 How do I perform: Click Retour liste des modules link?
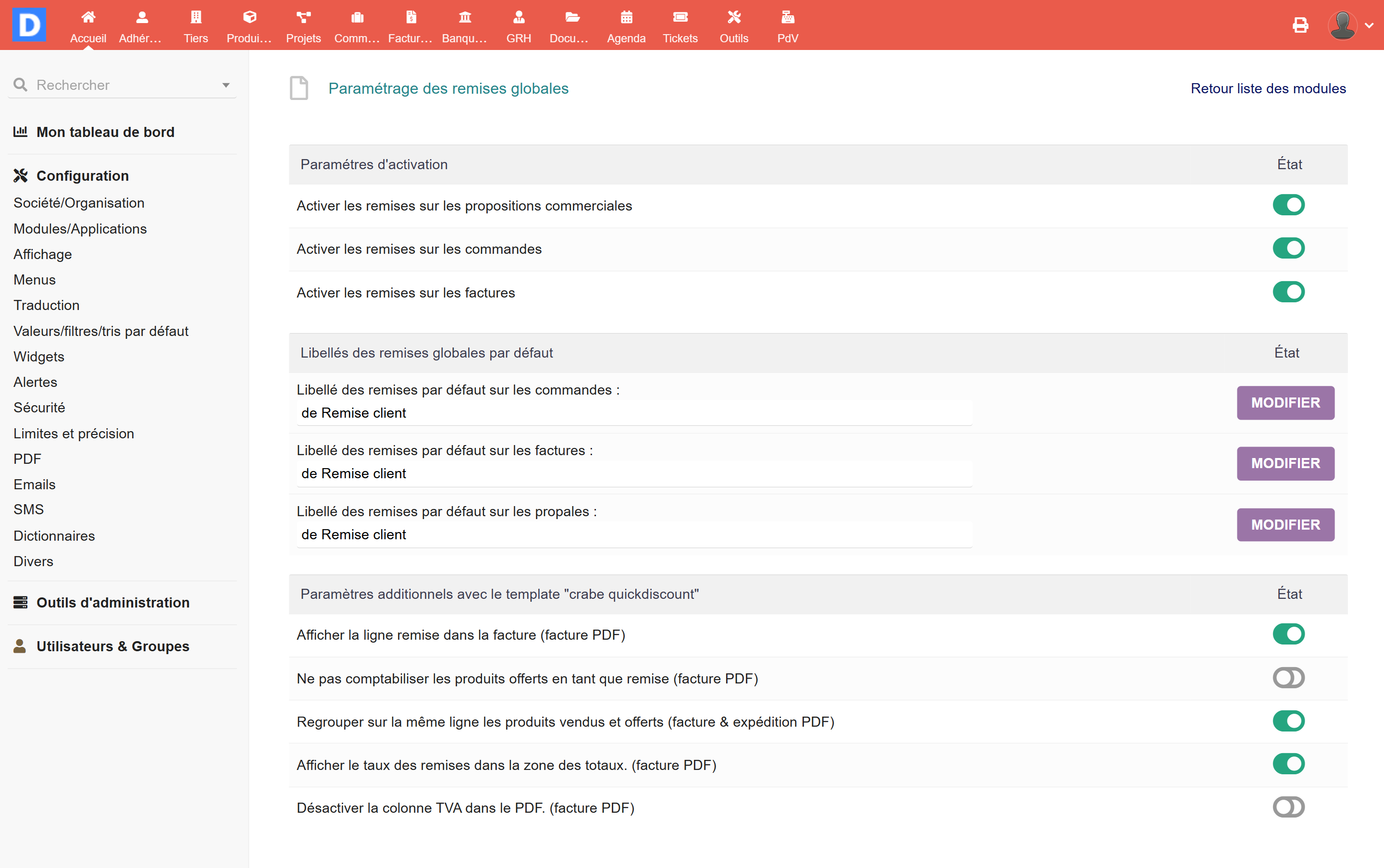click(x=1268, y=88)
